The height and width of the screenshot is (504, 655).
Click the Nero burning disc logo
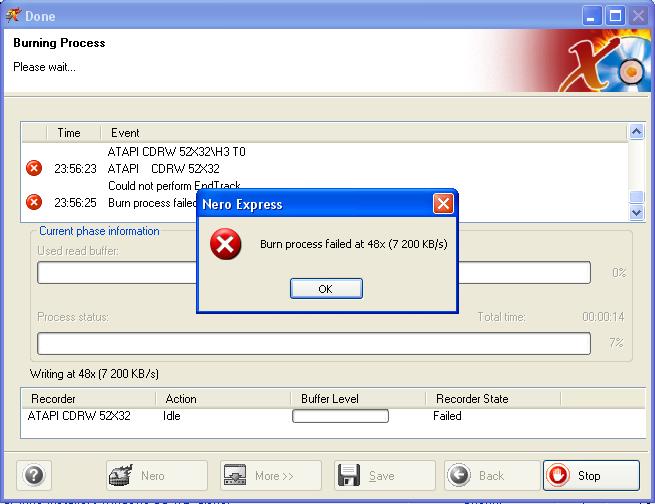tap(606, 61)
